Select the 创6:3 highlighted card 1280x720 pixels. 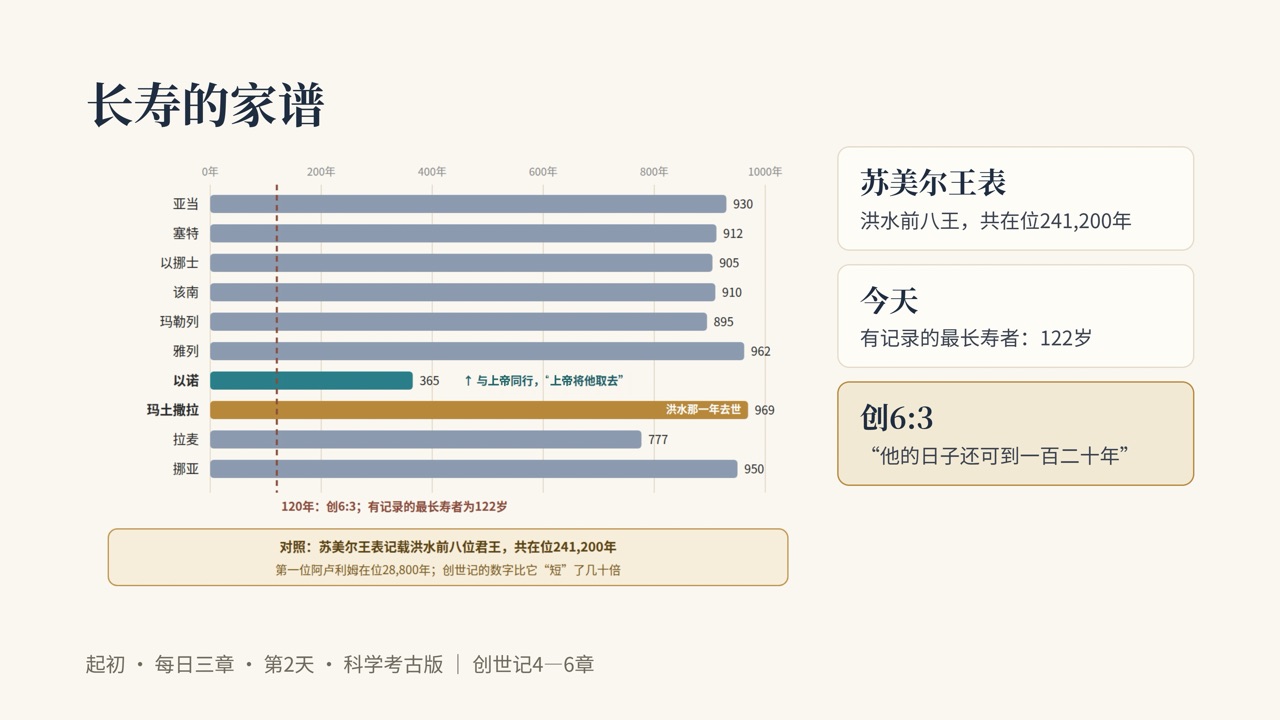[x=1015, y=434]
